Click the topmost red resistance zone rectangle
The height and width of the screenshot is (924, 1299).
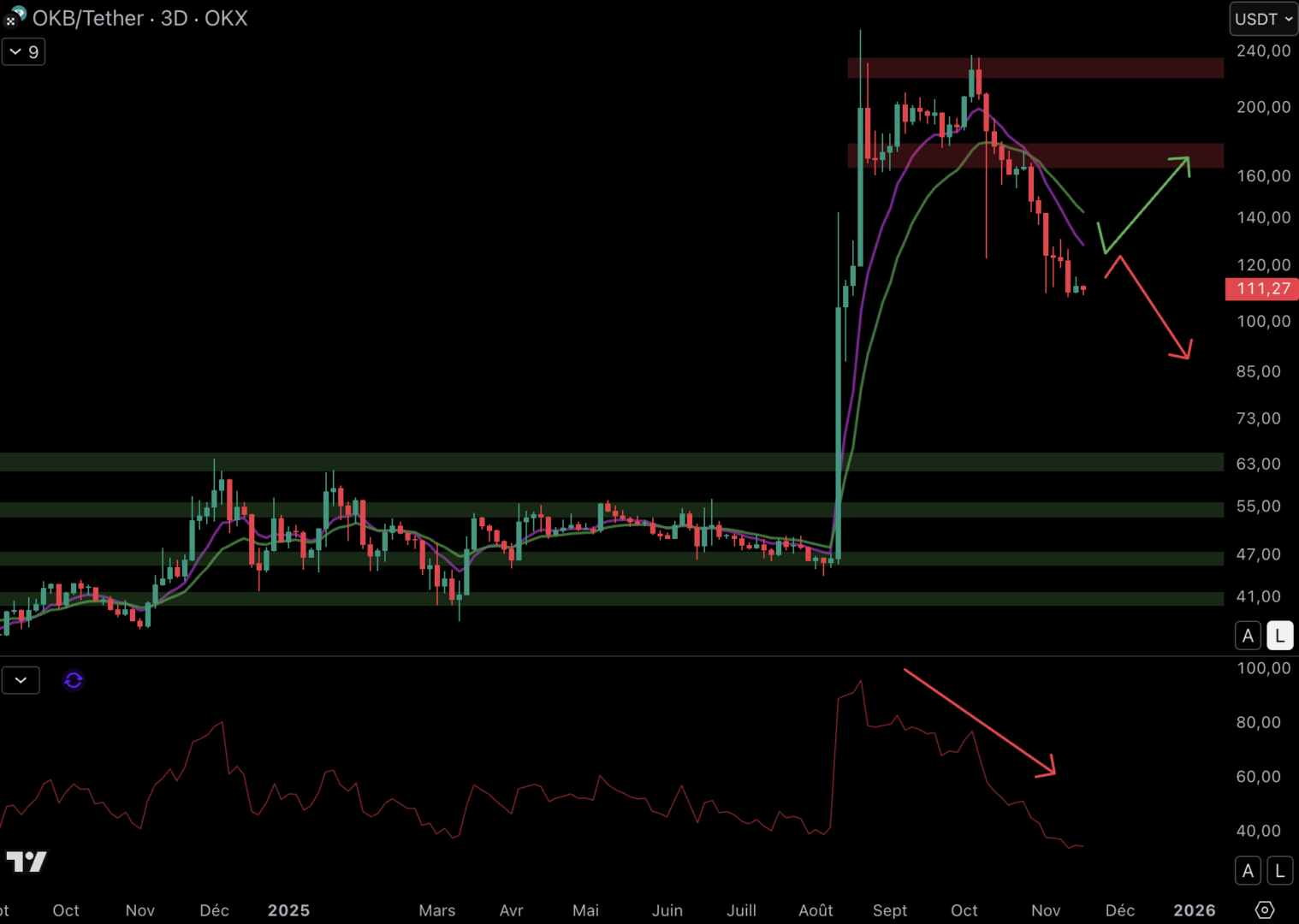coord(1035,68)
